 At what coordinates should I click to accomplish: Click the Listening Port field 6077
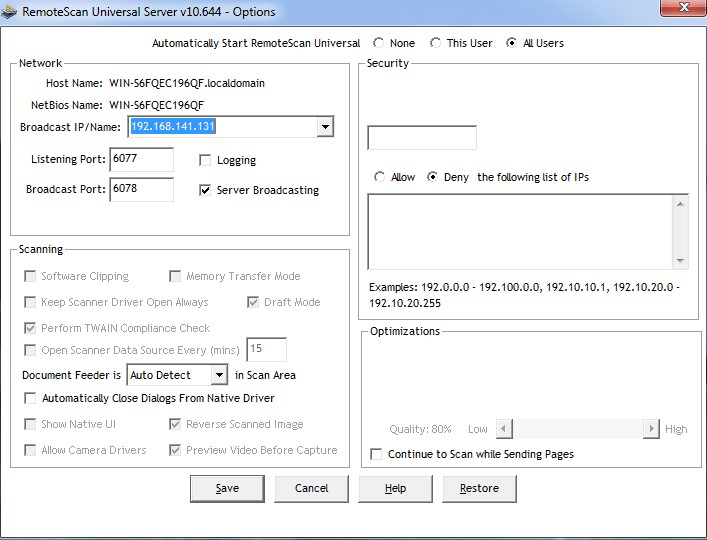[x=142, y=159]
